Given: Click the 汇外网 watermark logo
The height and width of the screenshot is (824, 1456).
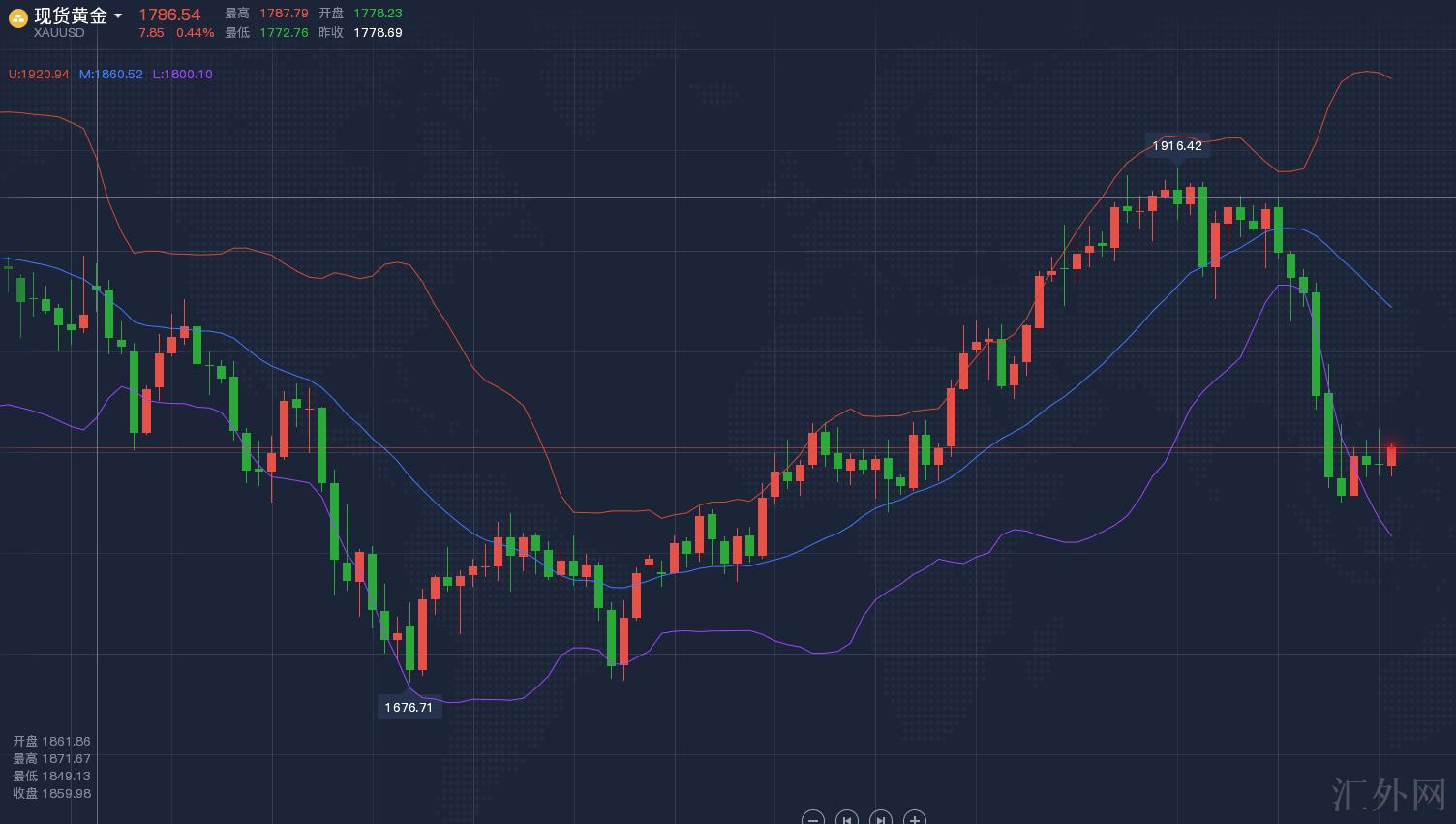Looking at the screenshot, I should (x=1388, y=795).
